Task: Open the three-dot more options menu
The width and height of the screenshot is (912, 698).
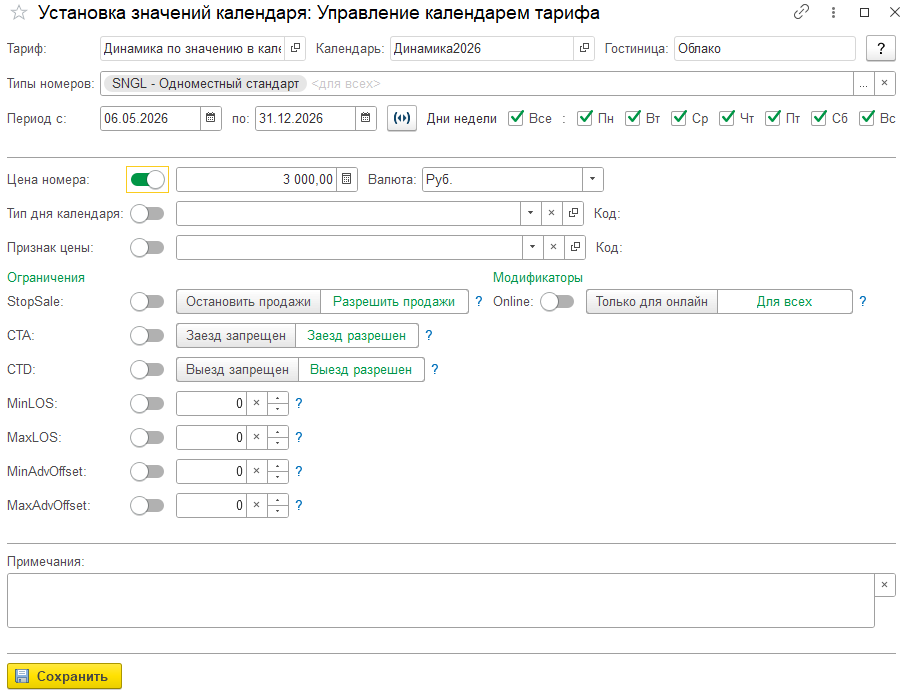Action: point(833,12)
